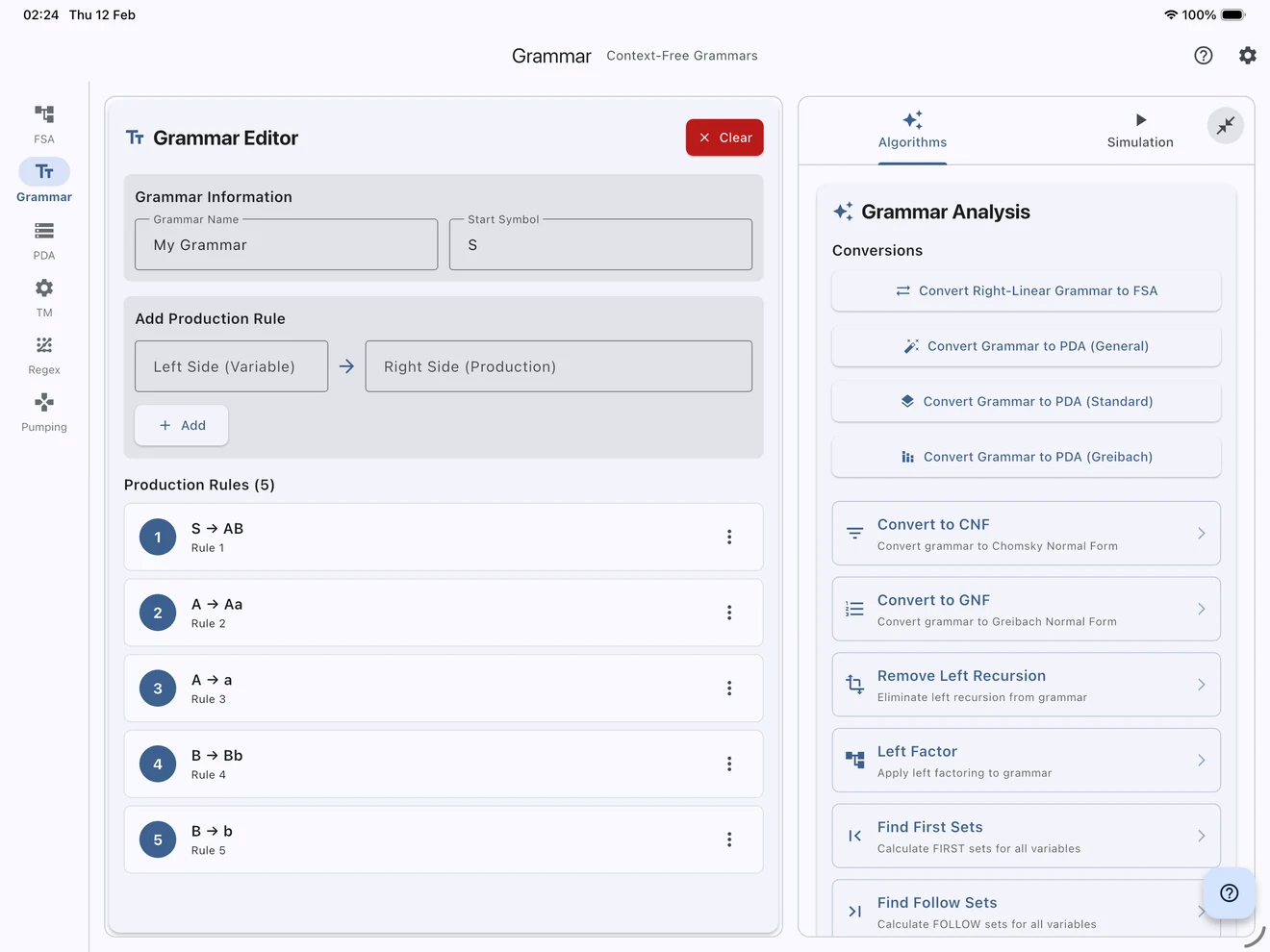
Task: Tap the Wi-Fi indicator in status bar
Action: 1171,14
